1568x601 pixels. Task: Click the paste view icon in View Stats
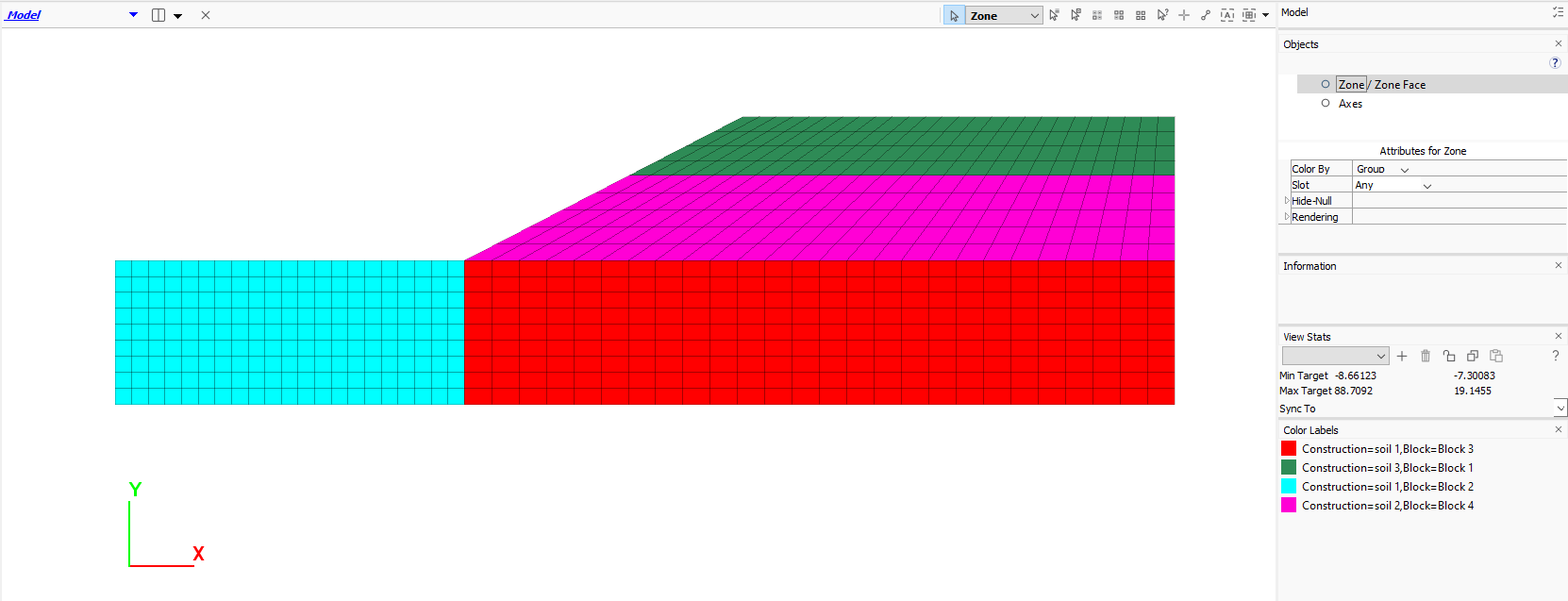coord(1496,356)
